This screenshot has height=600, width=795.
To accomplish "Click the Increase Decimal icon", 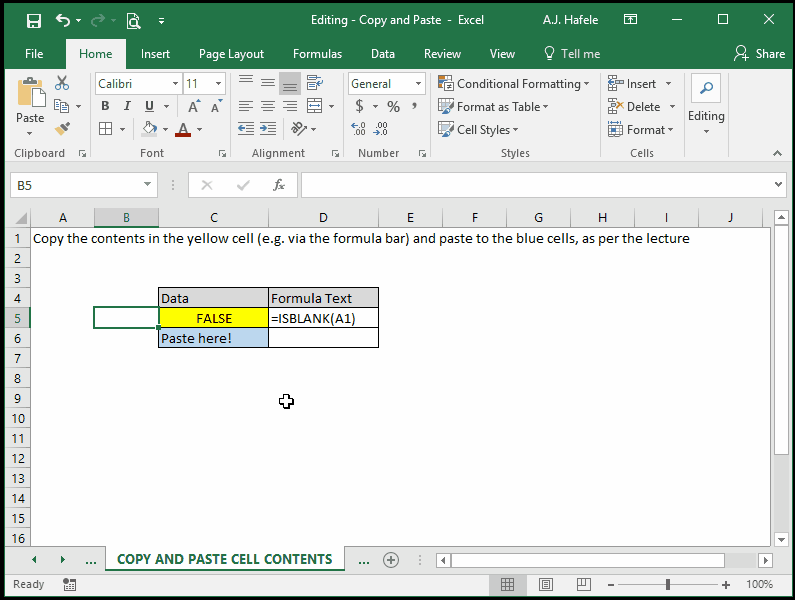I will pos(358,129).
